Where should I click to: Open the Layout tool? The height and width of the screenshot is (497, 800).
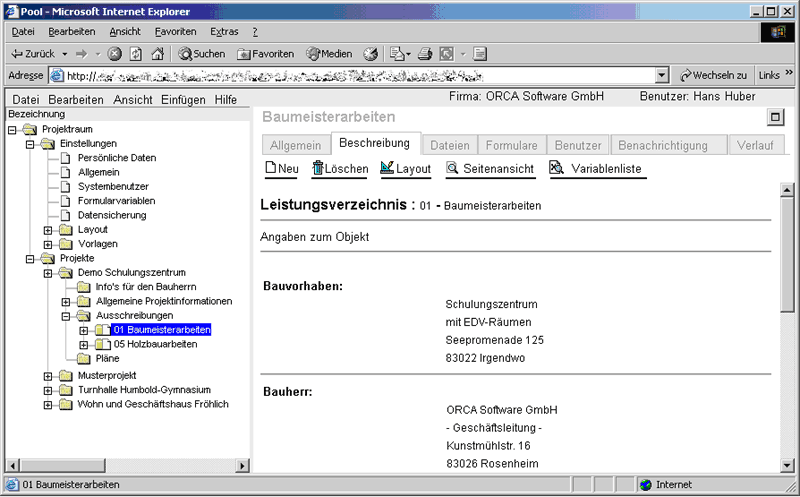pyautogui.click(x=406, y=168)
